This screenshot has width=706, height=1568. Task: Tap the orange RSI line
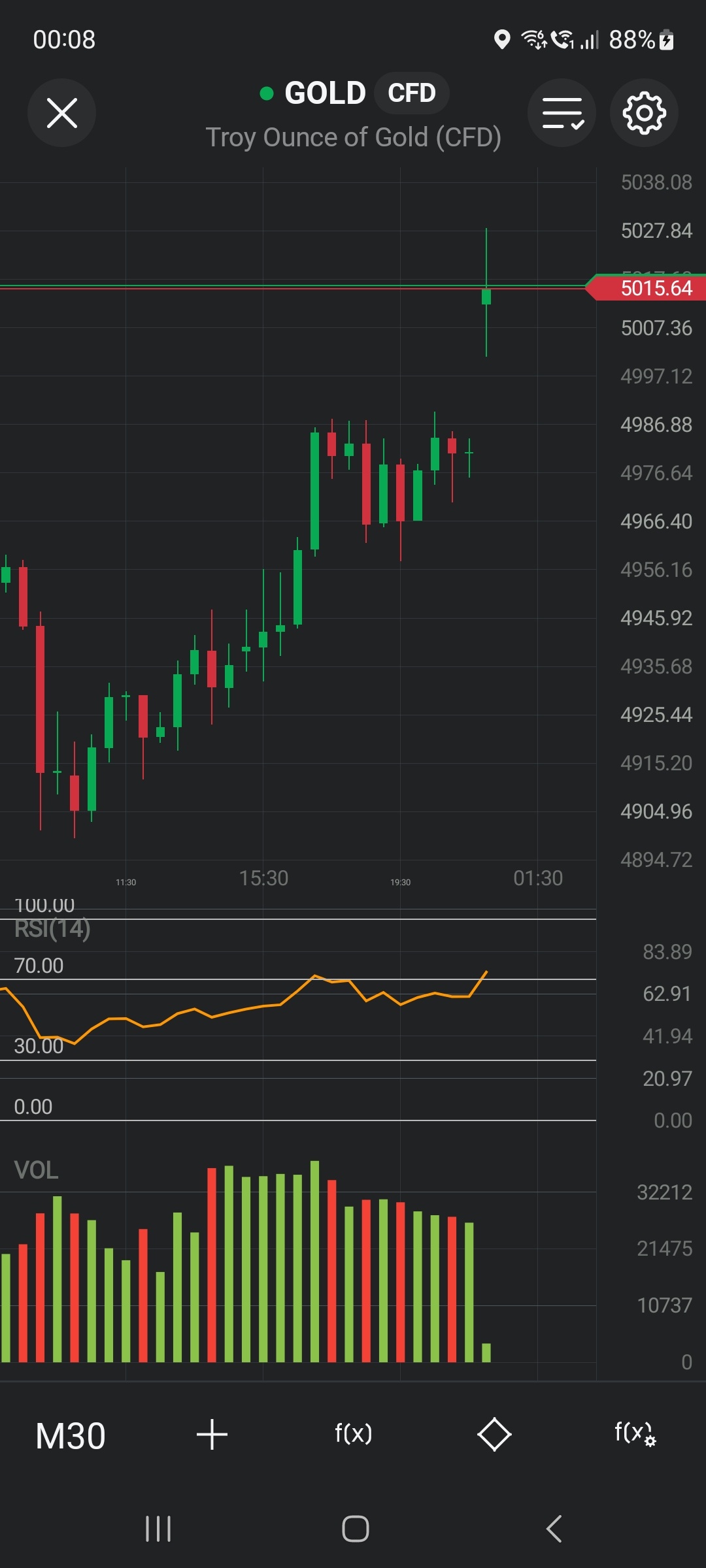point(229,1012)
